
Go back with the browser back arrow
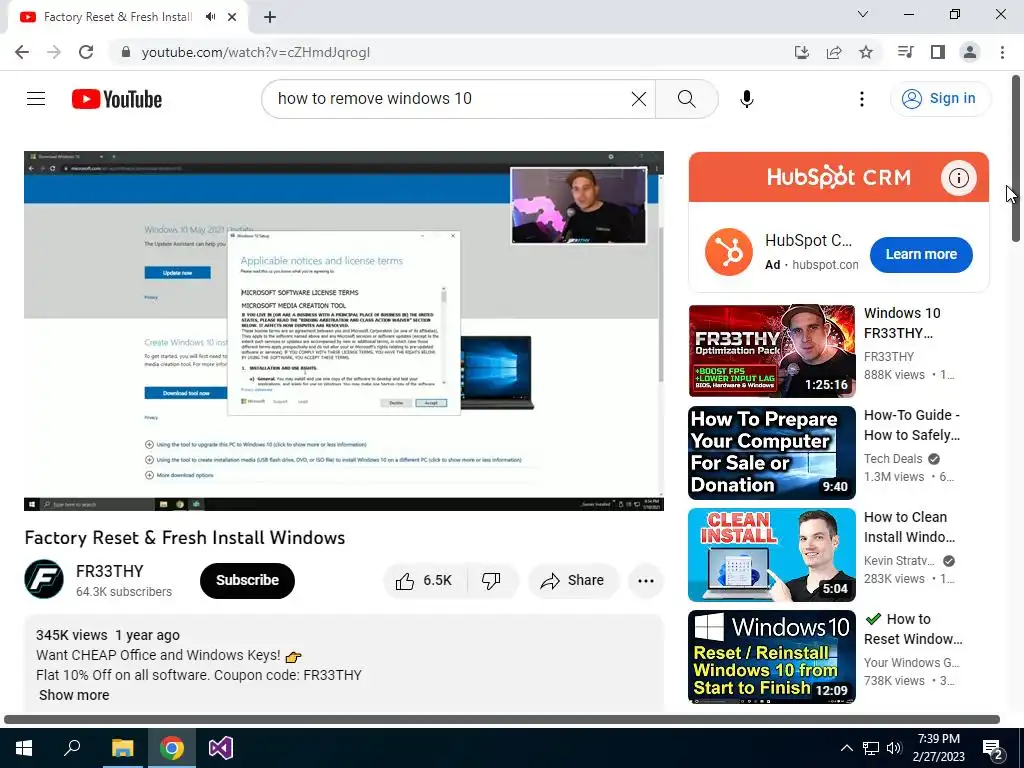coord(22,52)
